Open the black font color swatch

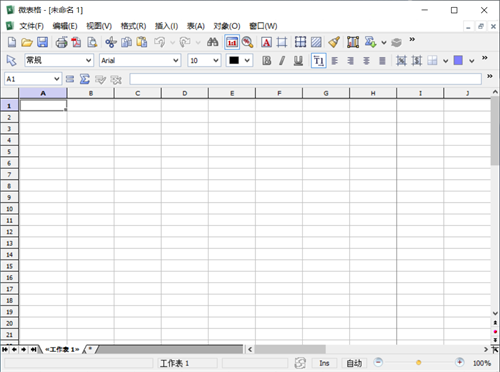239,60
